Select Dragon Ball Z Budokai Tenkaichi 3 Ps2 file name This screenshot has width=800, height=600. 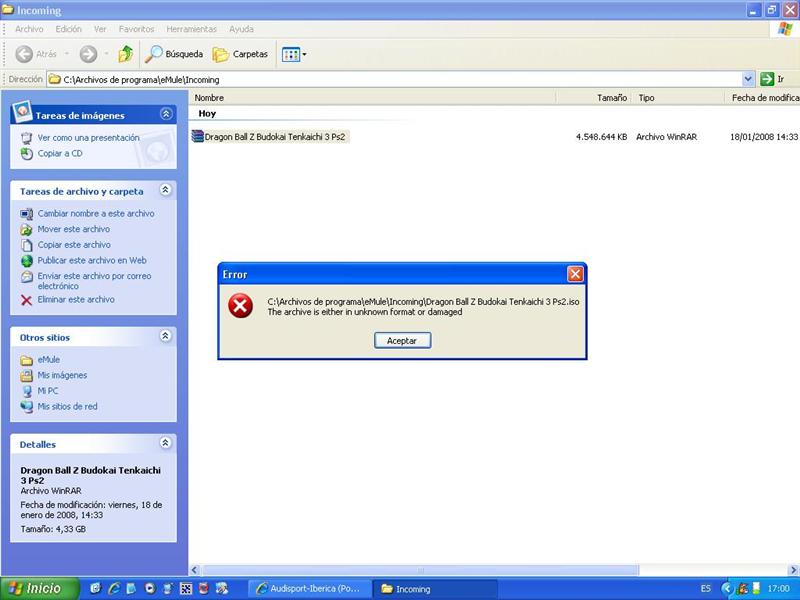(x=274, y=137)
